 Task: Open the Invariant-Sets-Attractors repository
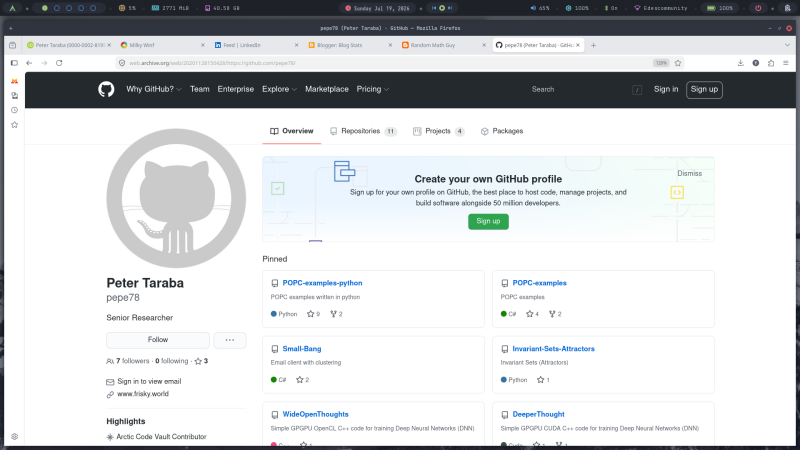coord(553,349)
